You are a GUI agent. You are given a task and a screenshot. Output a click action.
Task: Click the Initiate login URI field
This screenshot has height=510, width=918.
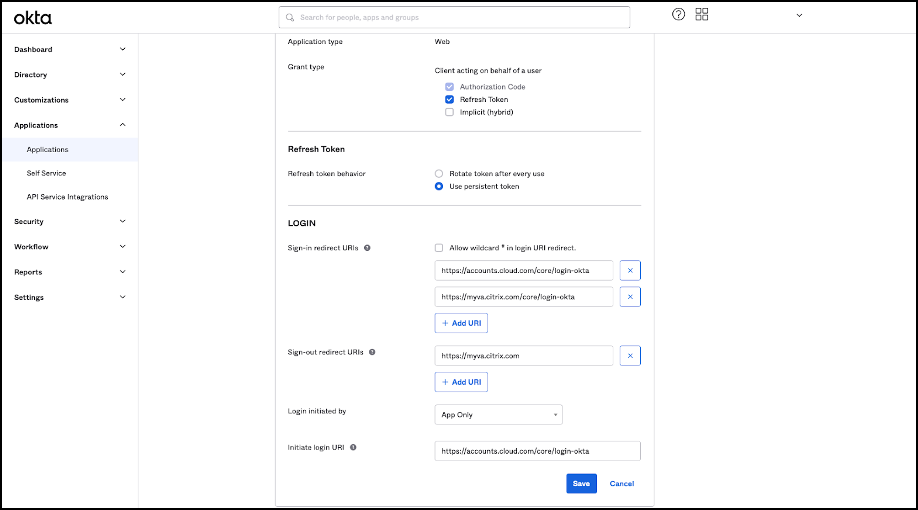click(x=537, y=451)
